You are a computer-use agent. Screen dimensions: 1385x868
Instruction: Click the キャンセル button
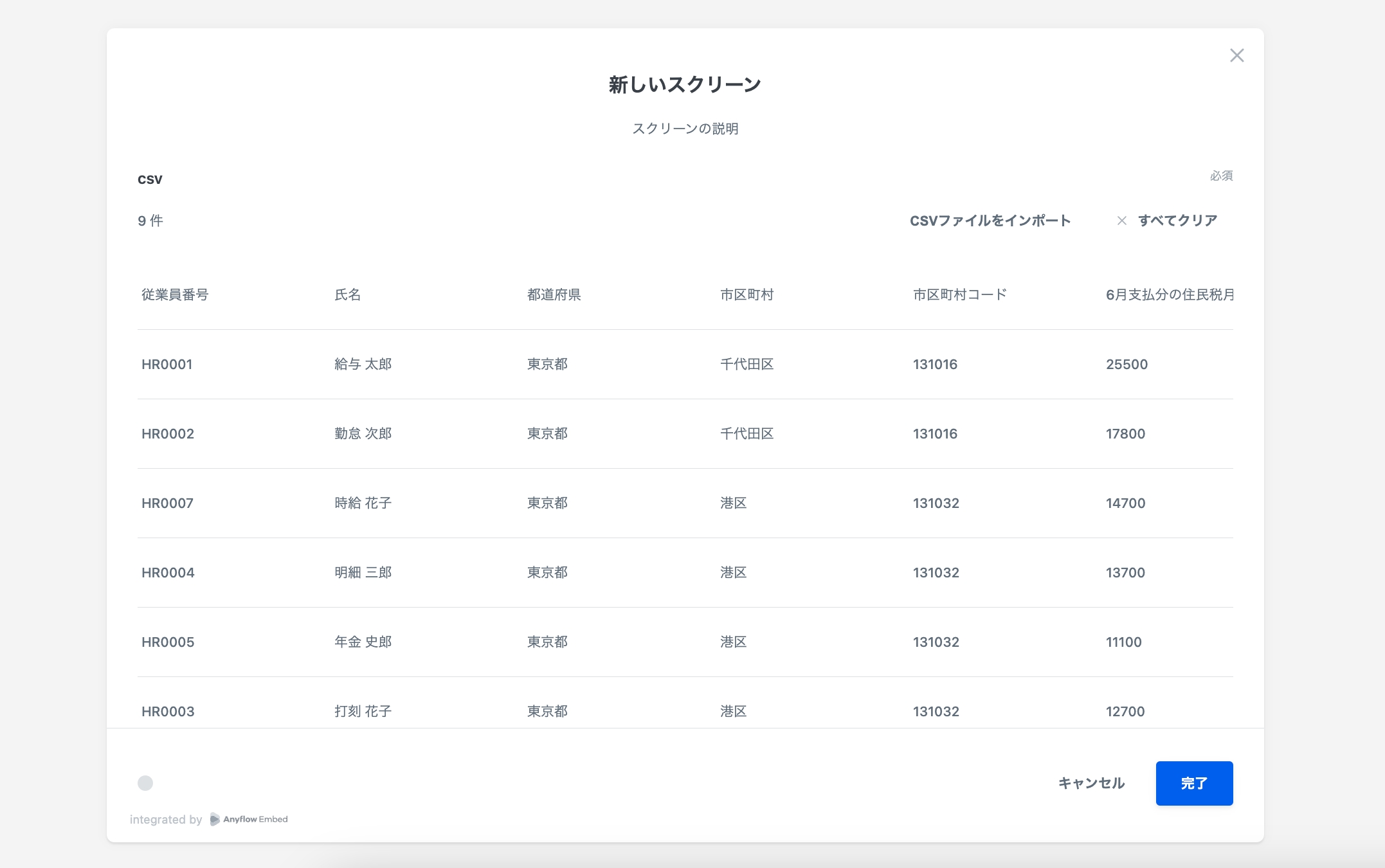click(x=1091, y=783)
